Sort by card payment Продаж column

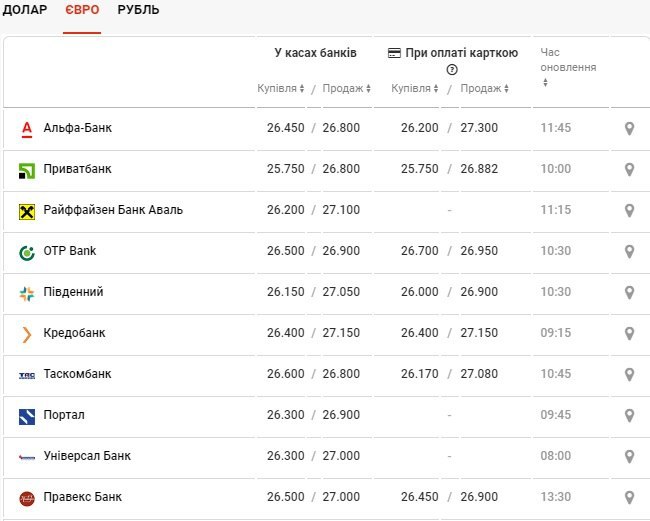[485, 89]
